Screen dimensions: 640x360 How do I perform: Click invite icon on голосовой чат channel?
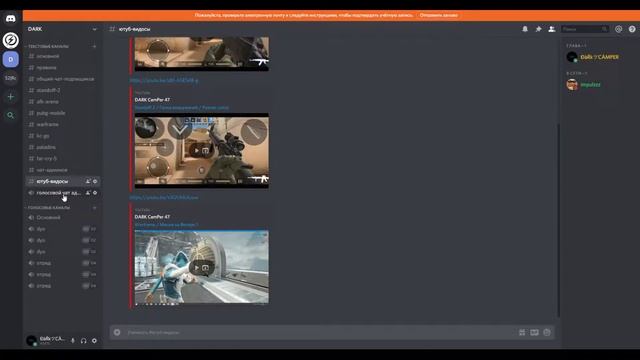click(x=88, y=193)
